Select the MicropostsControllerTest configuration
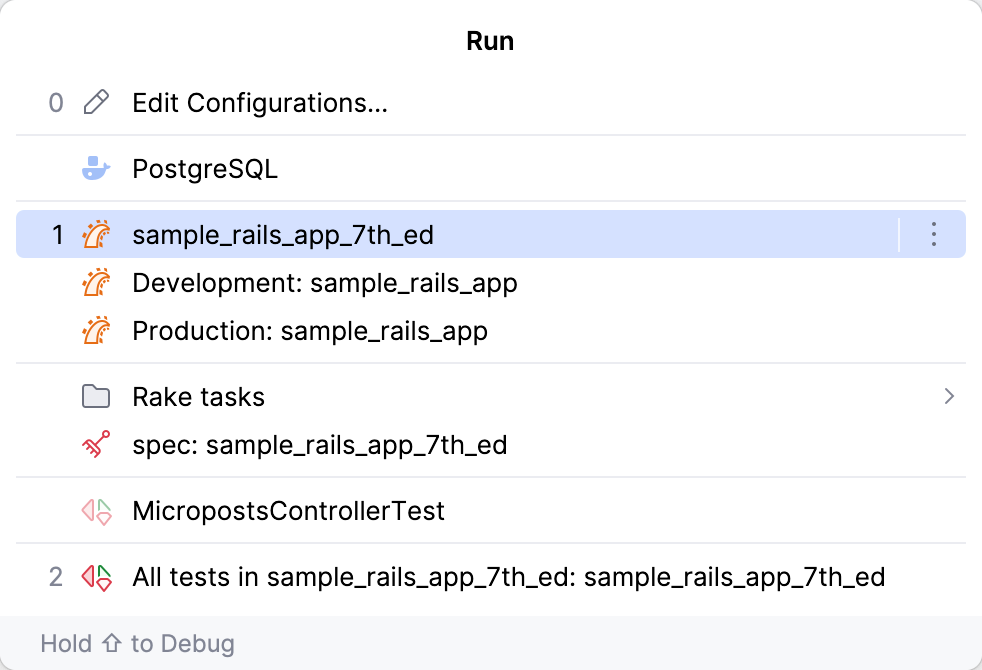Screen dimensions: 982x670 pos(288,510)
